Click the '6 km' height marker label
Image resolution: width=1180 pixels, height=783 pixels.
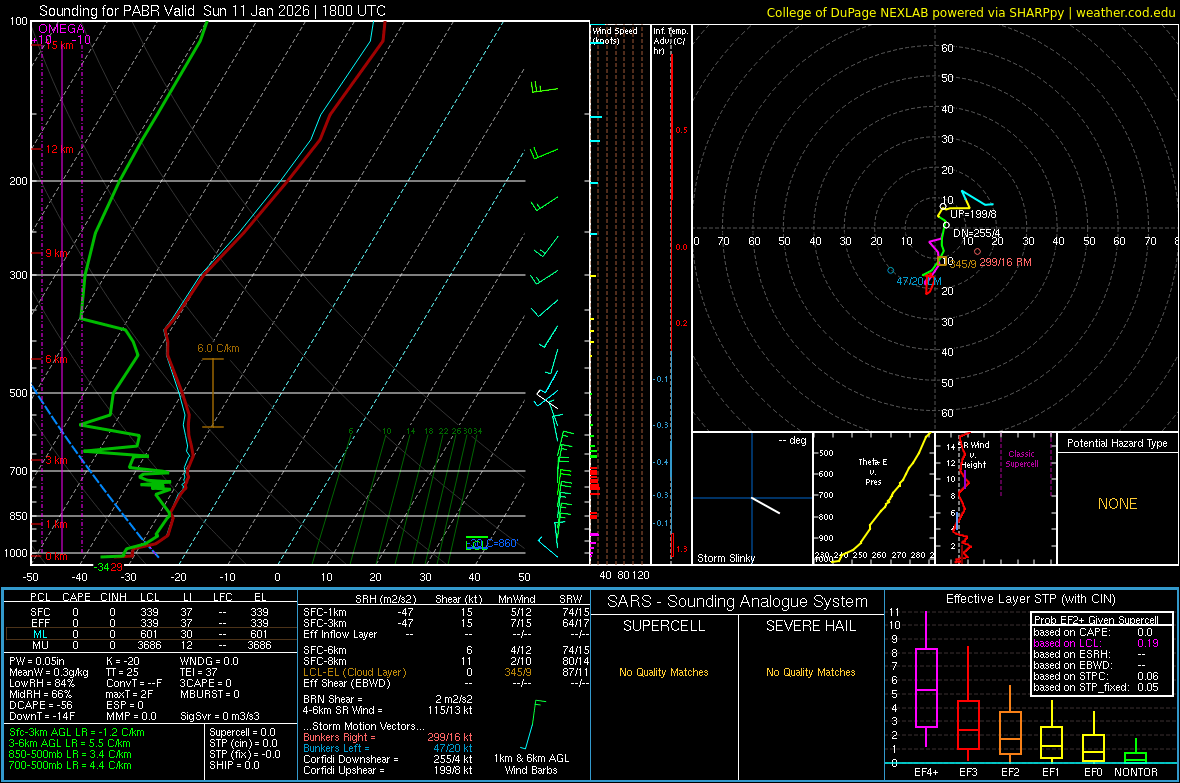coord(56,359)
